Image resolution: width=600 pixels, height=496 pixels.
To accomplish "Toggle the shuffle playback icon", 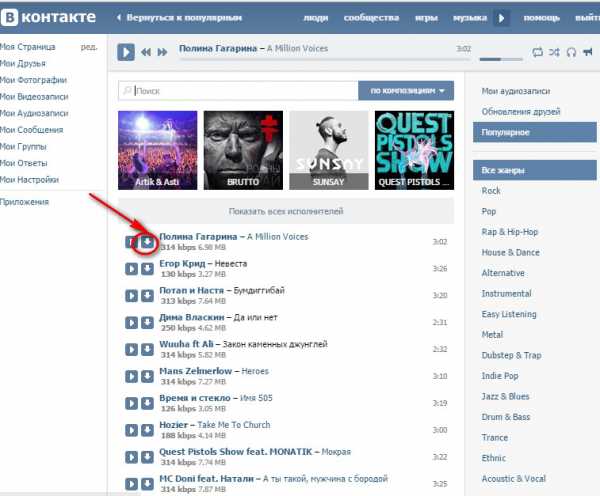I will (554, 52).
